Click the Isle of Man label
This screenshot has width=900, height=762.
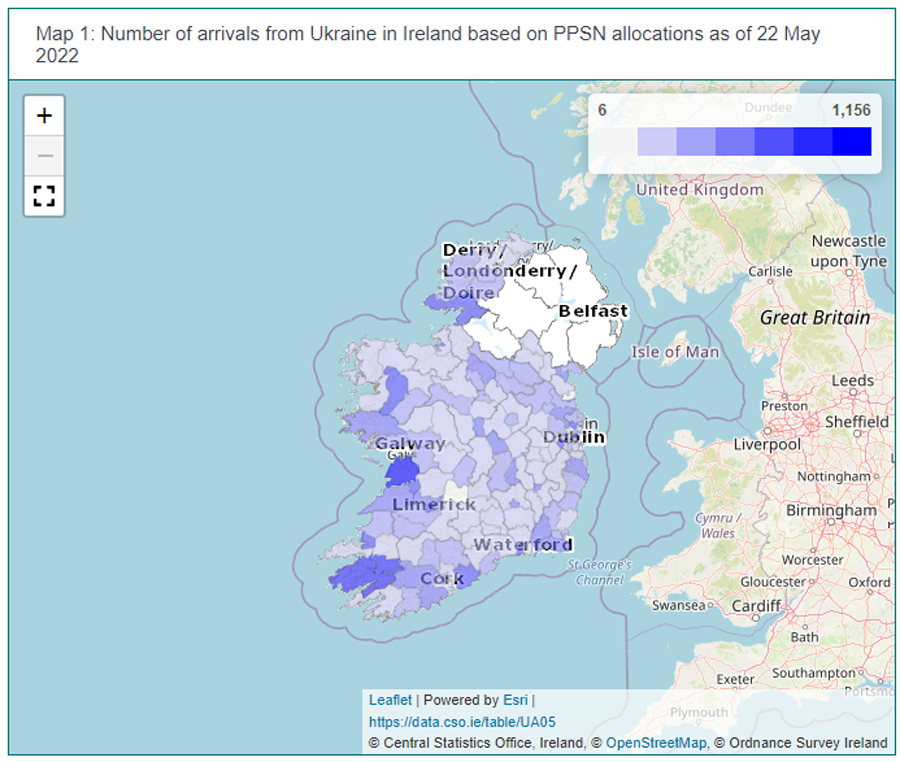coord(675,352)
